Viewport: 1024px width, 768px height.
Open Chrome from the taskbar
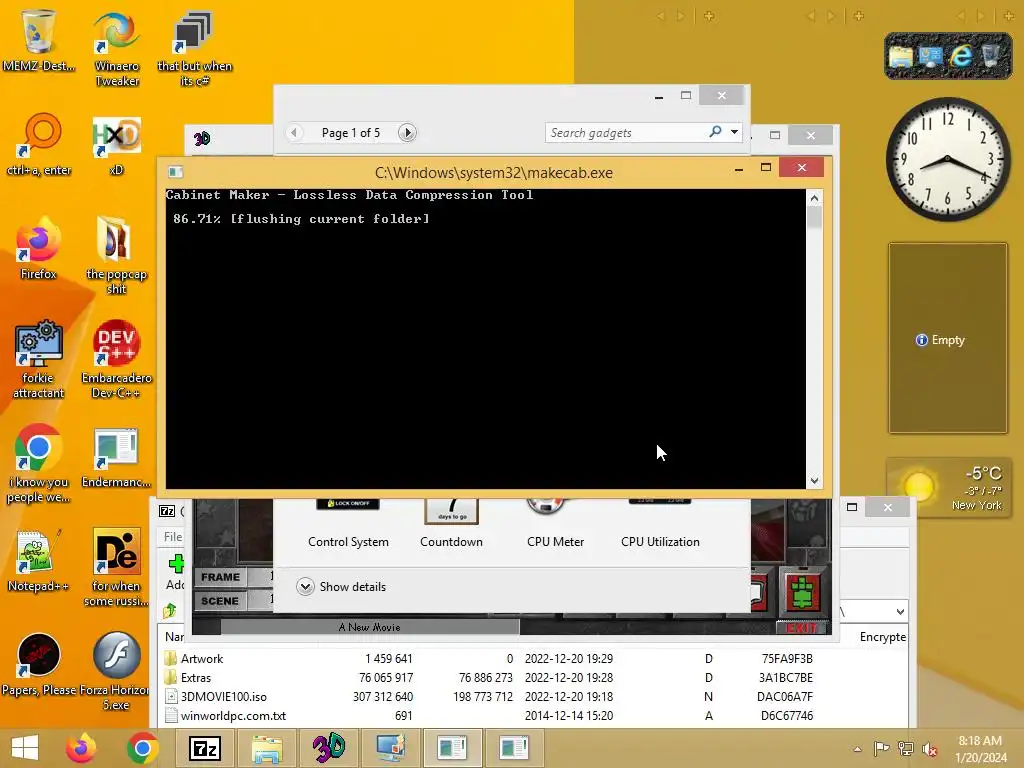point(142,748)
